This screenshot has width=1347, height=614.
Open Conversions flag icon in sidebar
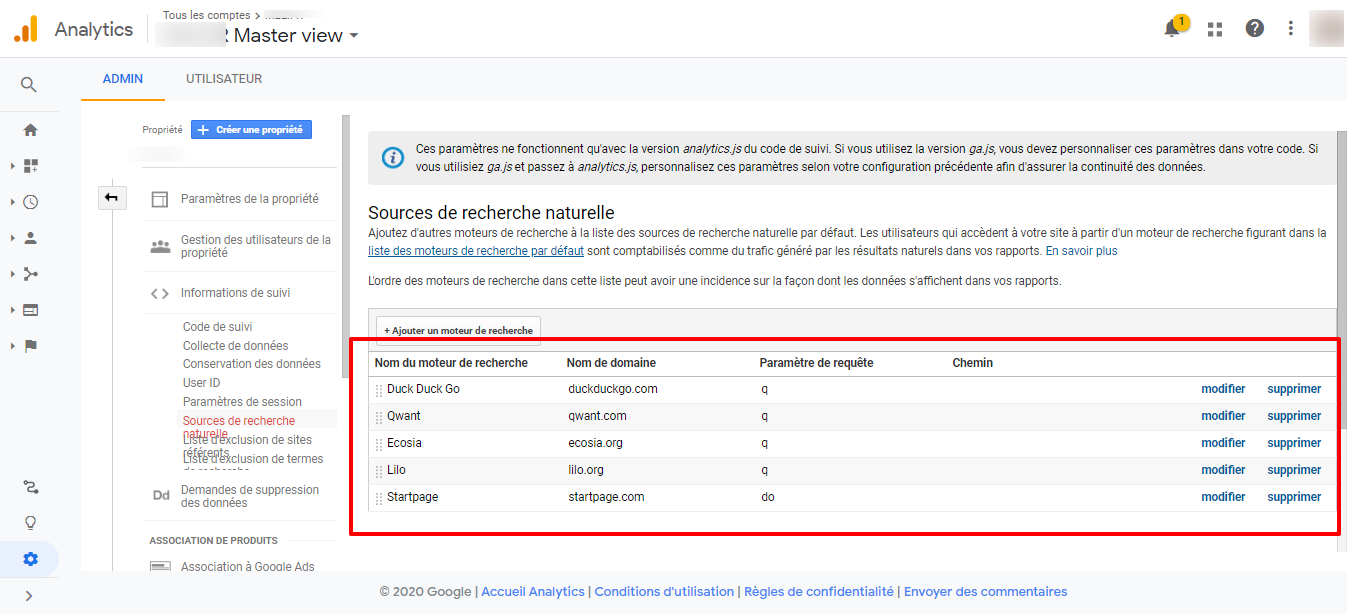[x=30, y=346]
